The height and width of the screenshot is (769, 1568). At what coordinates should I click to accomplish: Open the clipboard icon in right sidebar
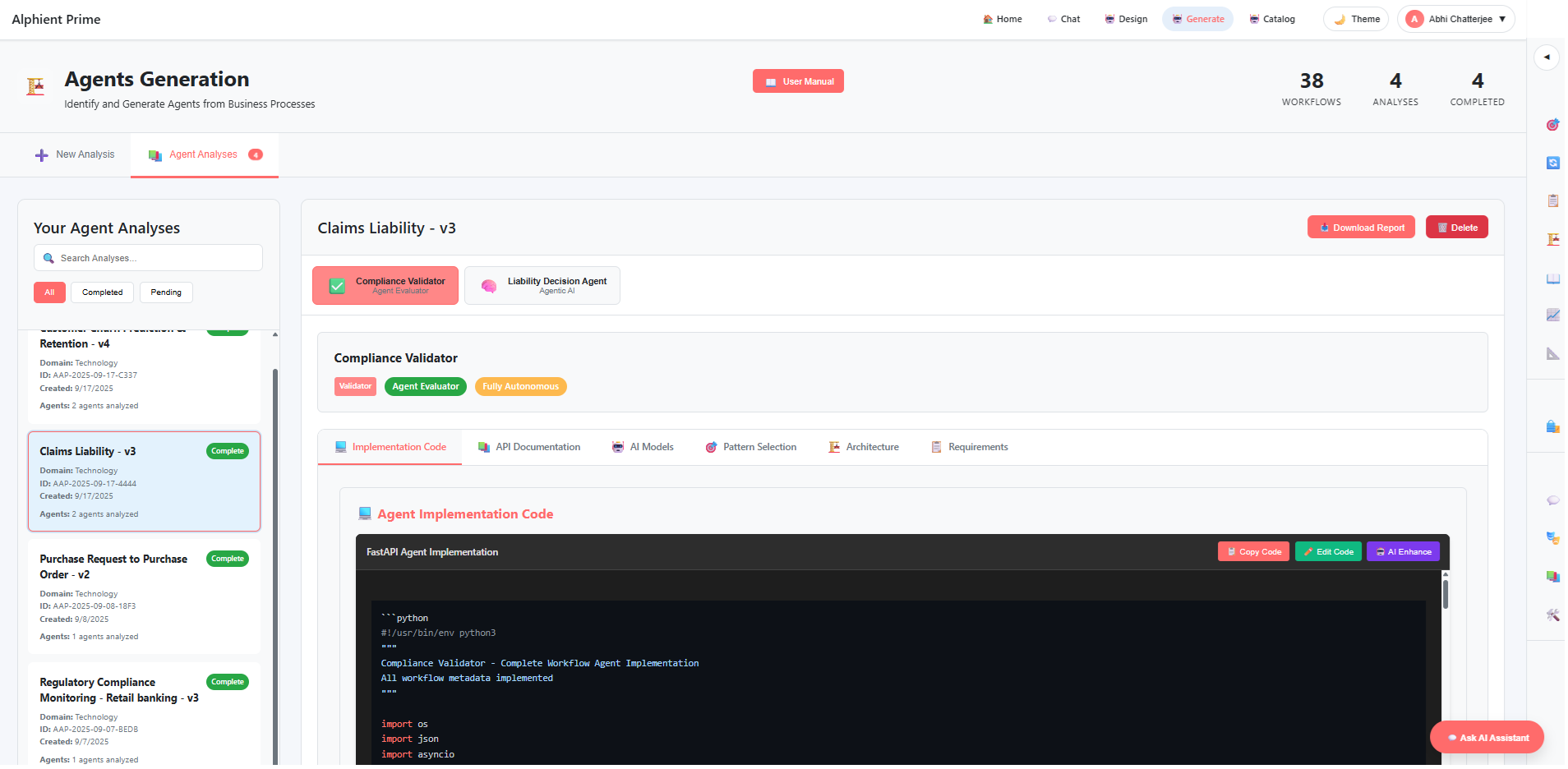pos(1552,200)
